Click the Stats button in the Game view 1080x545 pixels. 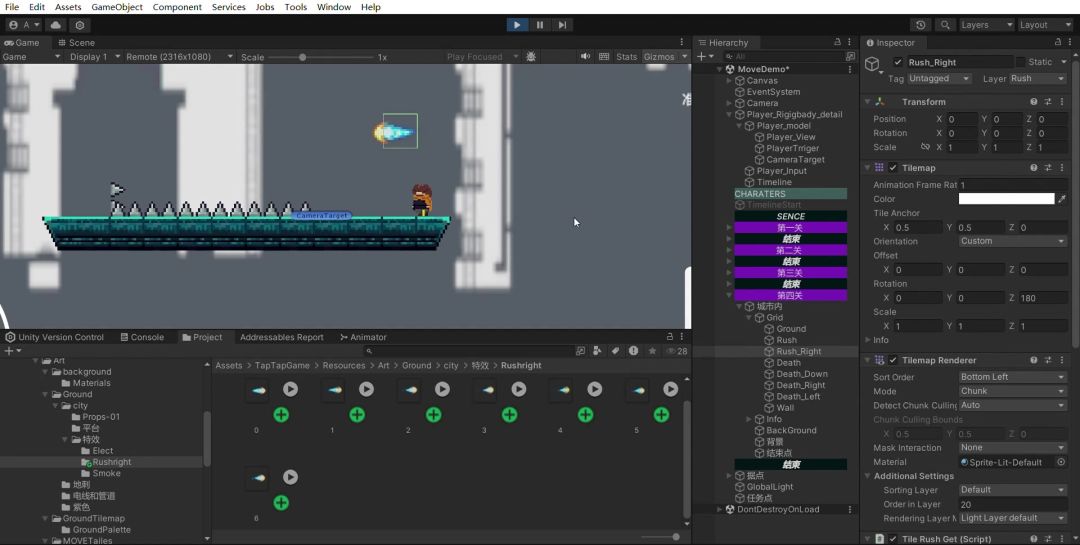coord(626,57)
